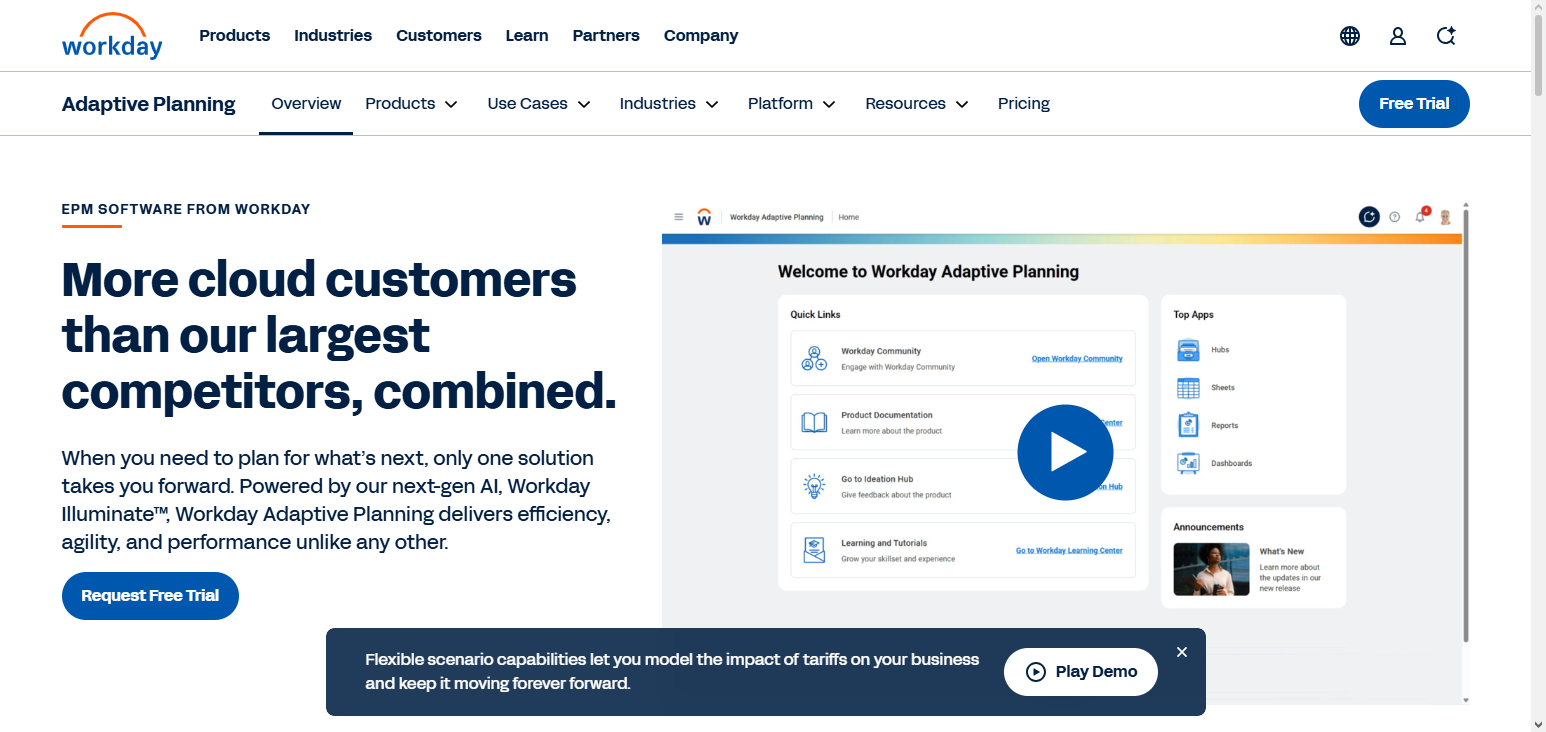This screenshot has width=1546, height=732.
Task: Select the Dashboards icon under Top Apps
Action: tap(1188, 462)
